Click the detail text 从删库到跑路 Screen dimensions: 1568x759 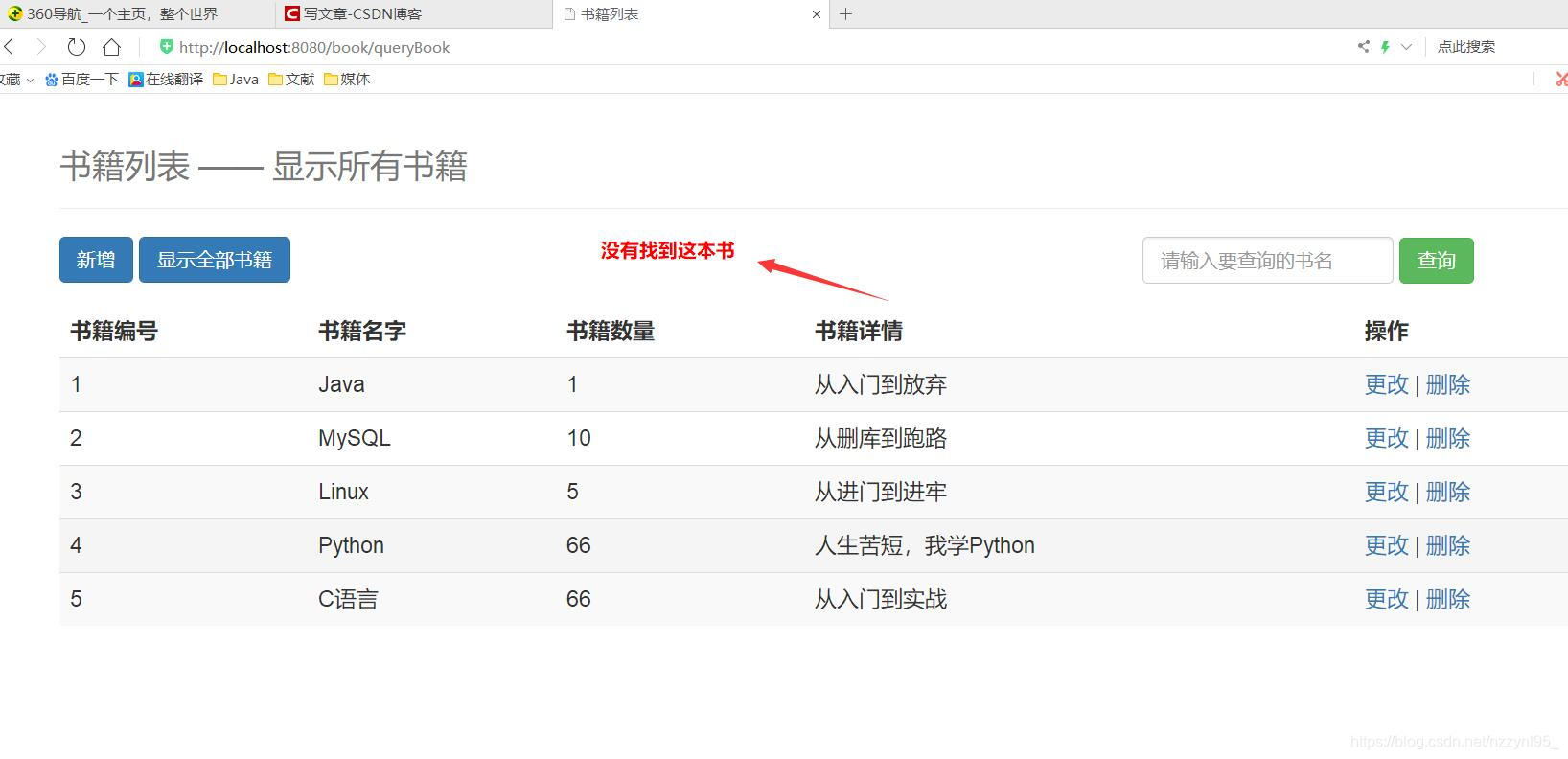(881, 438)
